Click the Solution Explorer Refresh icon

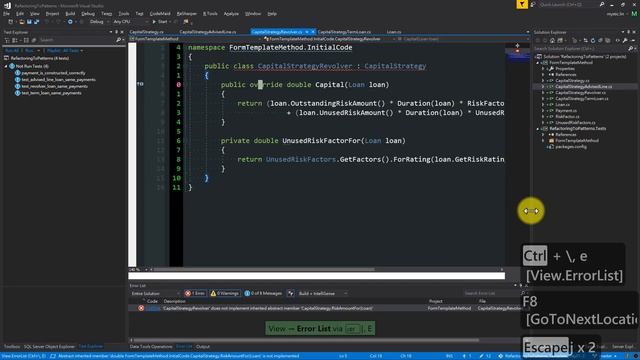(x=593, y=40)
